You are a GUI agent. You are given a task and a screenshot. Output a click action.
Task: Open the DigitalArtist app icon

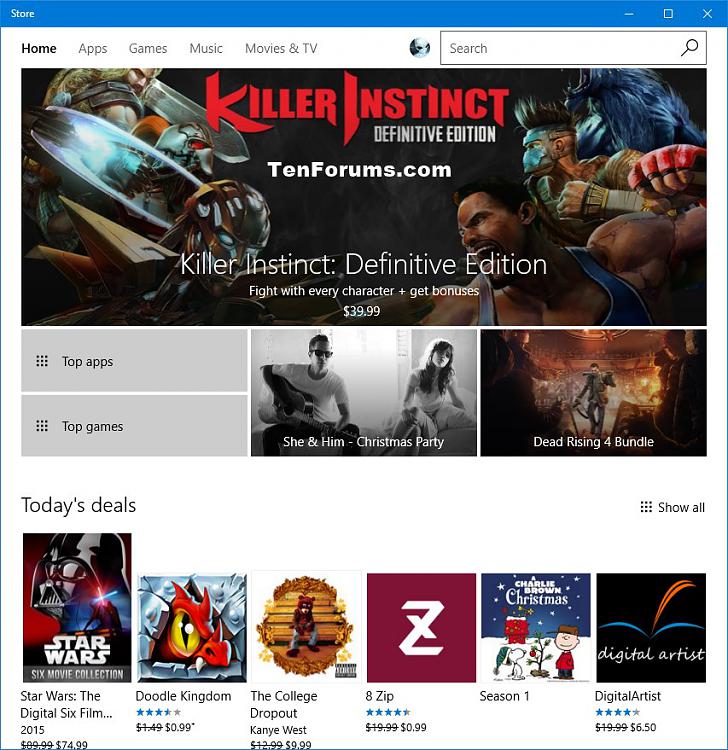(651, 628)
